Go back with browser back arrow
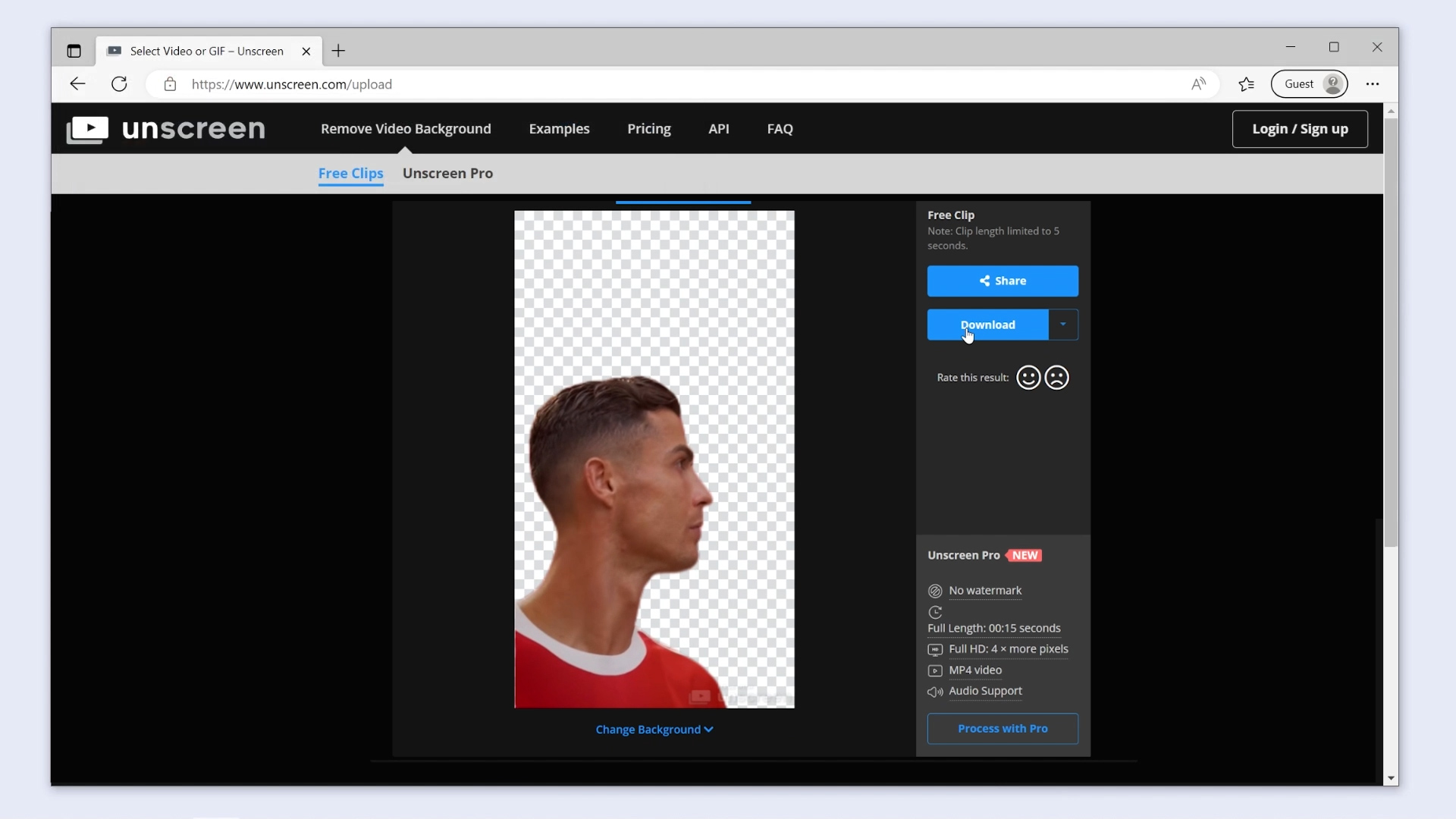The width and height of the screenshot is (1456, 819). tap(77, 84)
